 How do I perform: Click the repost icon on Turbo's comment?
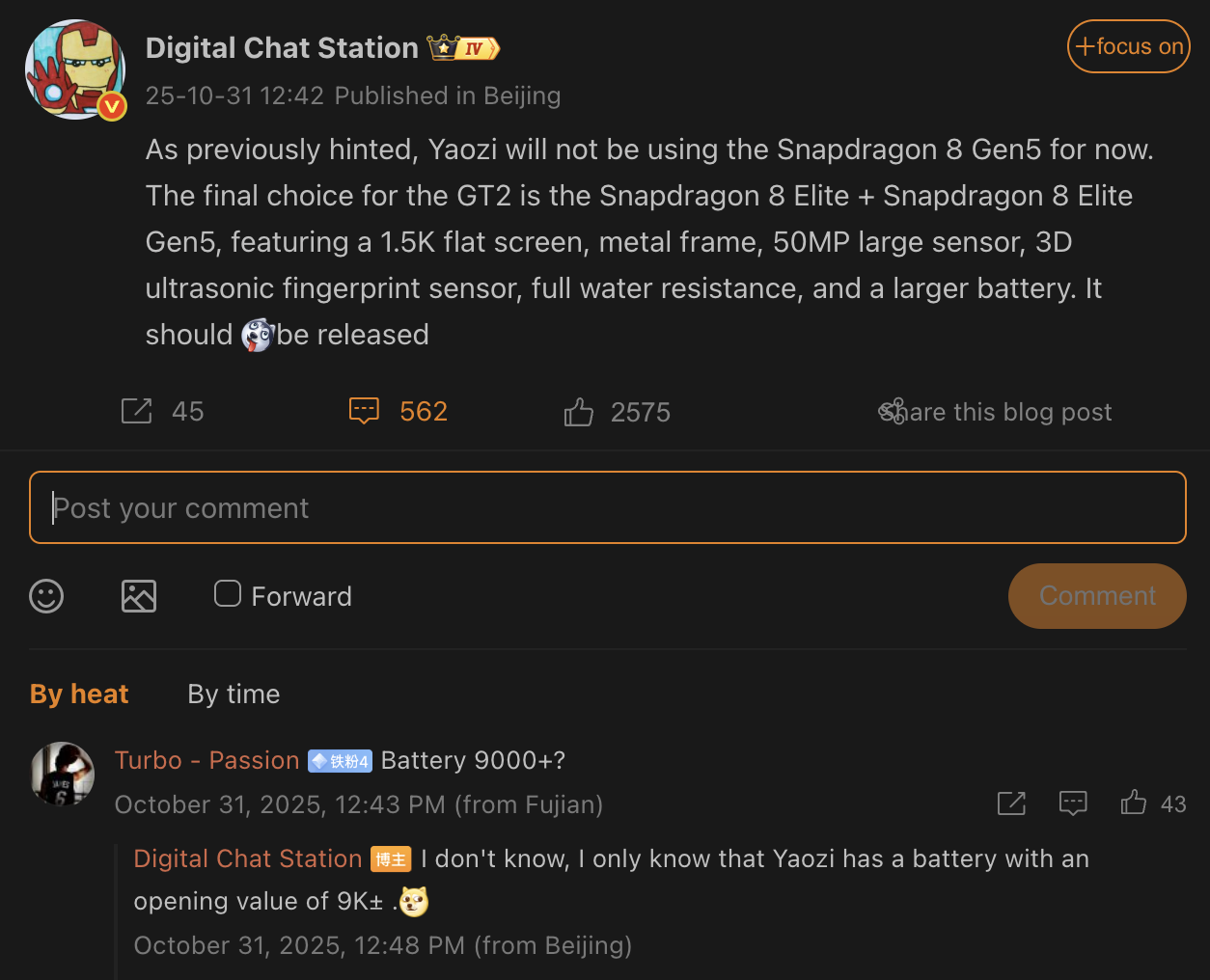click(x=1010, y=803)
